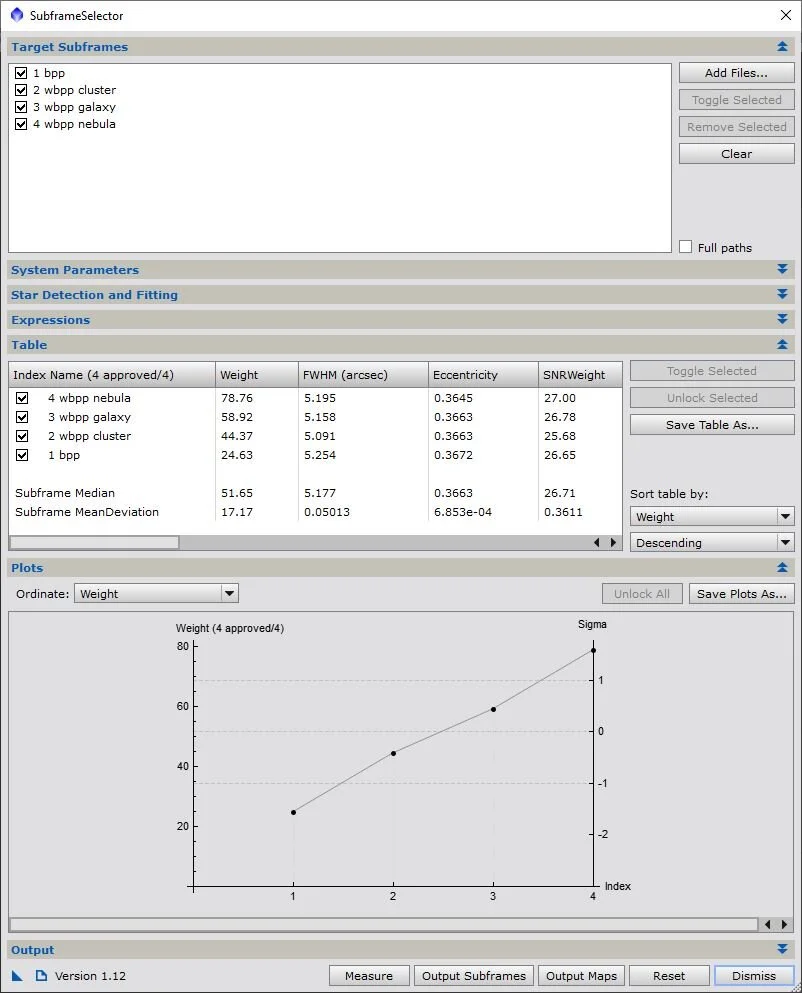This screenshot has width=802, height=993.
Task: Click the Clear button
Action: tap(736, 154)
